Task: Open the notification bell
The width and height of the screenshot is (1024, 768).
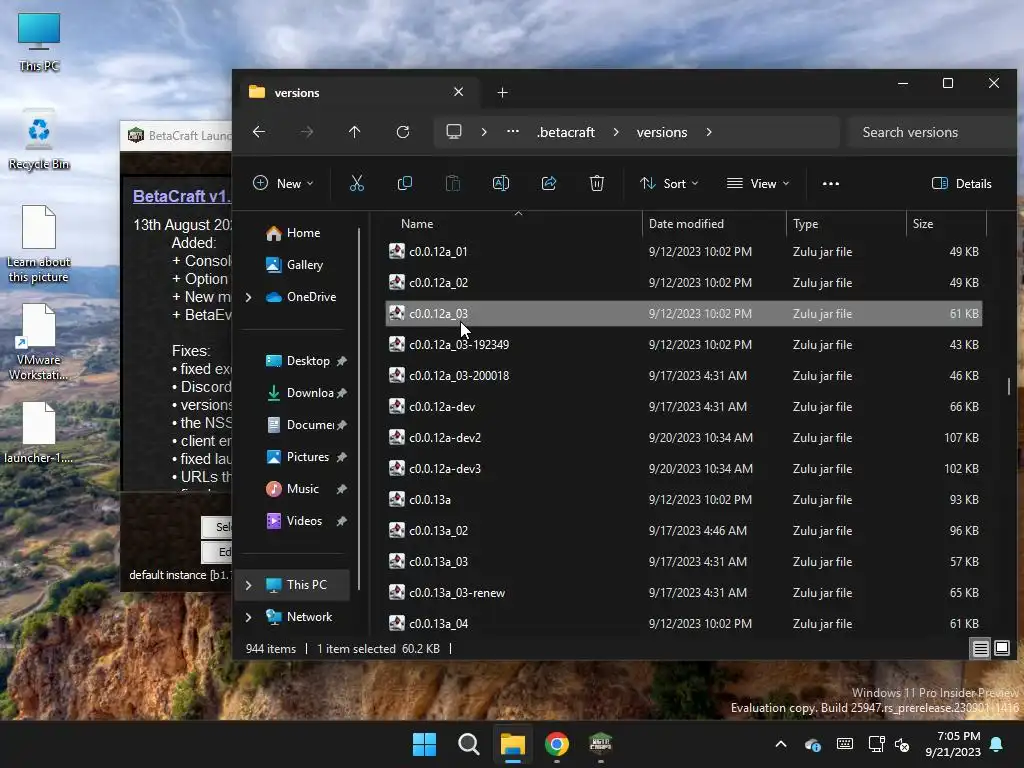Action: pos(997,744)
